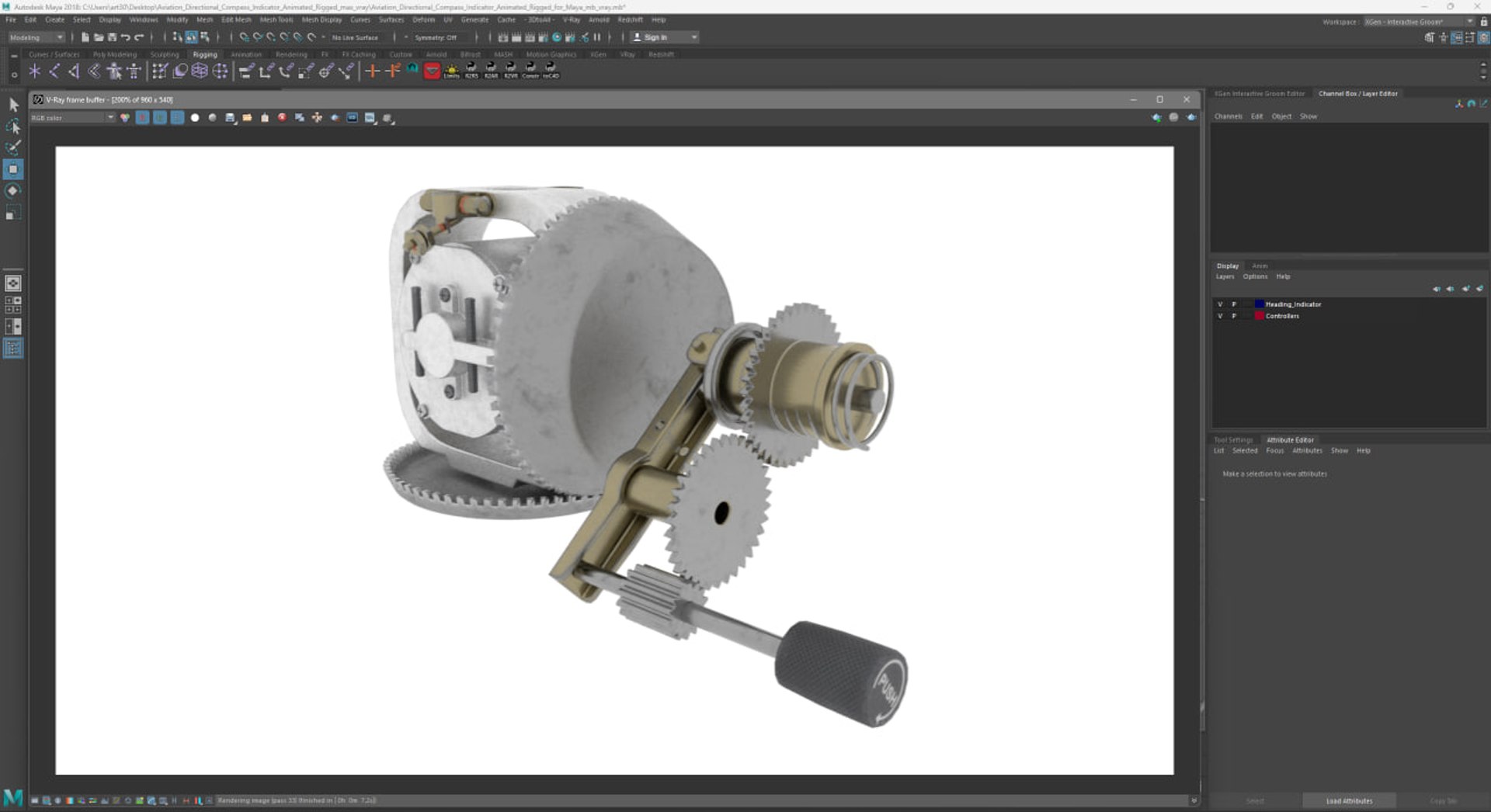The width and height of the screenshot is (1491, 812).
Task: Open the RGB color channel dropdown
Action: (71, 118)
